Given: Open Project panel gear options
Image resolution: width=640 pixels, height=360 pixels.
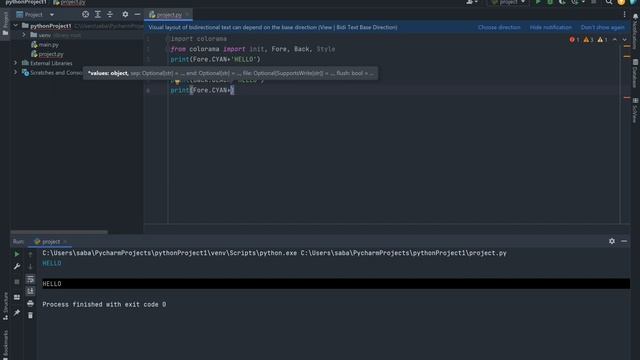Looking at the screenshot, I should [x=125, y=14].
